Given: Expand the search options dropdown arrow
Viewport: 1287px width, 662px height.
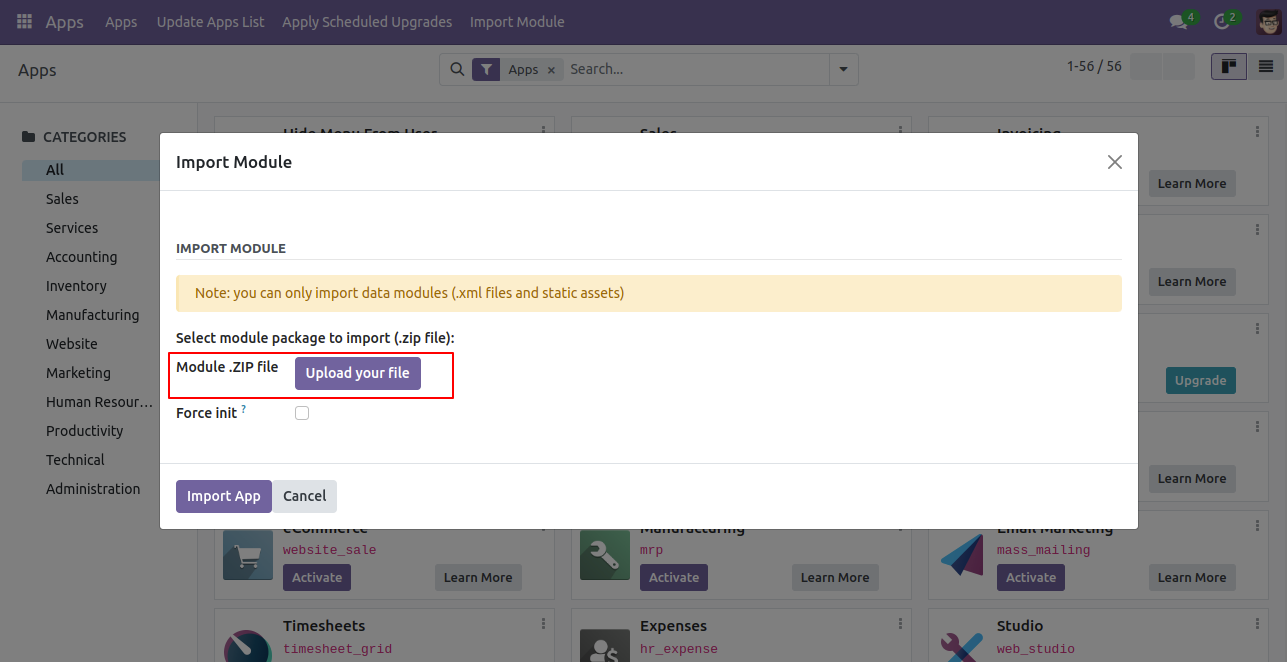Looking at the screenshot, I should pos(843,69).
